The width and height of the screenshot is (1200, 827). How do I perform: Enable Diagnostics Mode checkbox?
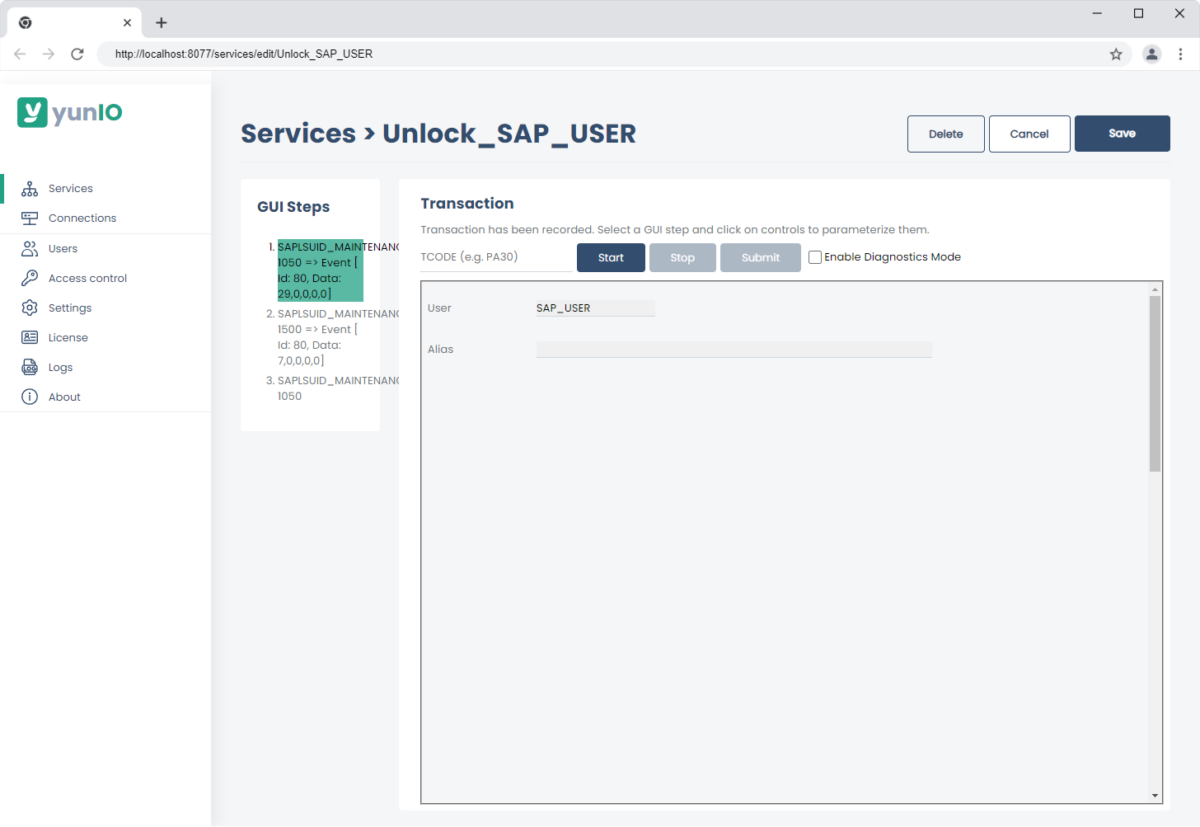click(x=815, y=257)
